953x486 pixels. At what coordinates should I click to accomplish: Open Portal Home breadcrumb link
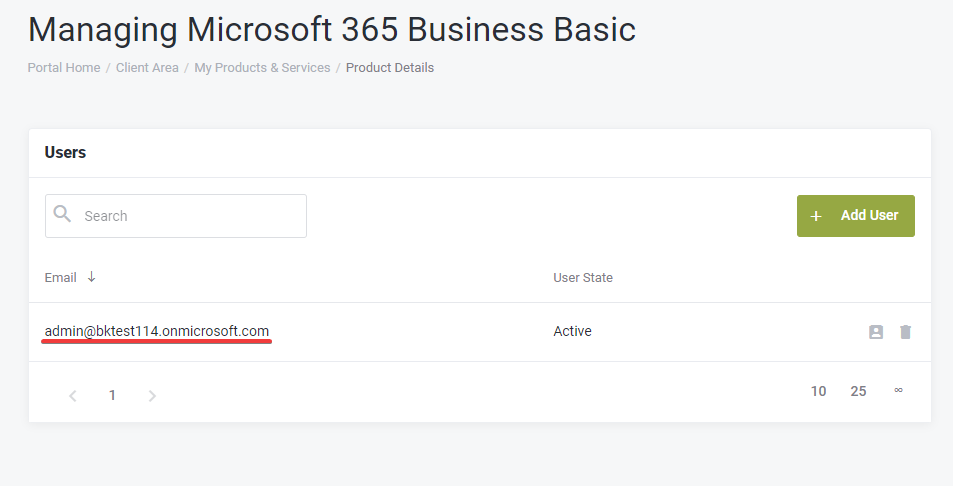click(x=64, y=67)
